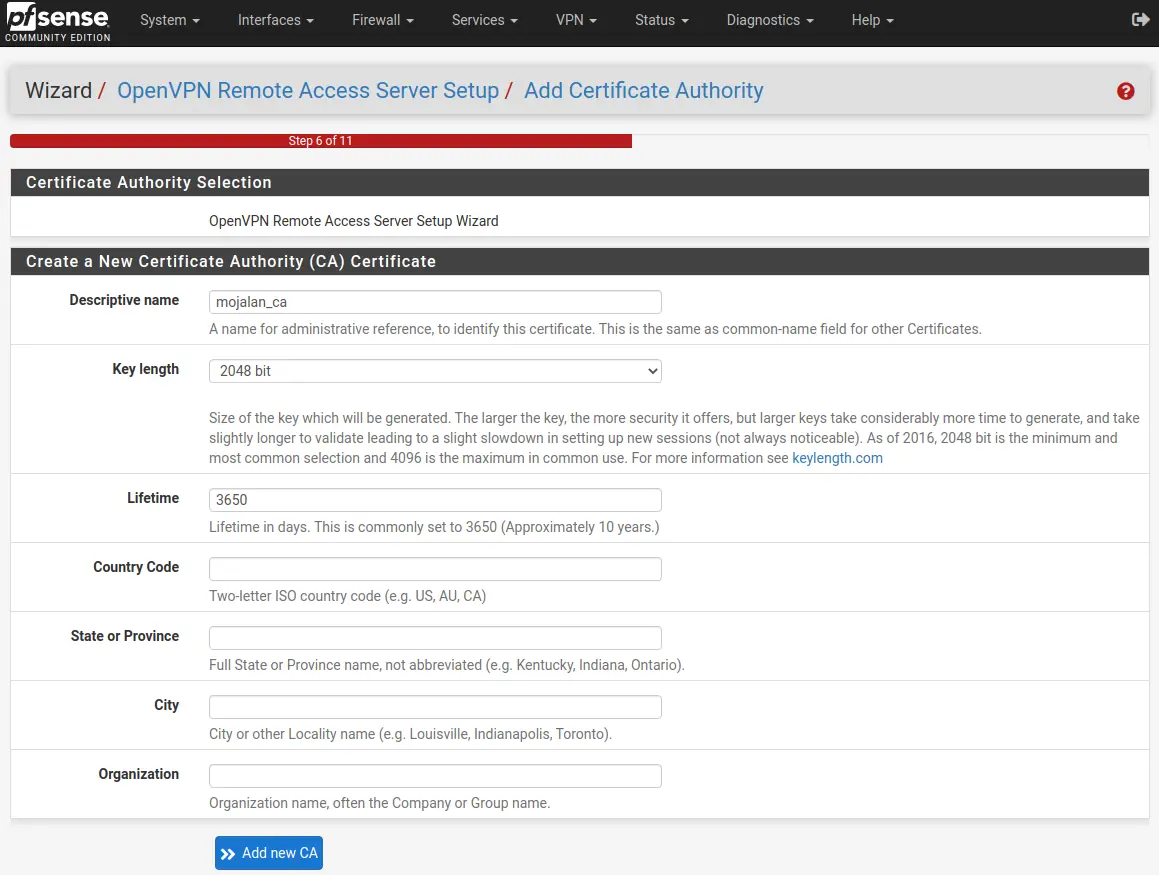Screen dimensions: 1159x875
Task: Click the OpenVPN Remote Access Server Setup Wizard text
Action: coord(353,221)
